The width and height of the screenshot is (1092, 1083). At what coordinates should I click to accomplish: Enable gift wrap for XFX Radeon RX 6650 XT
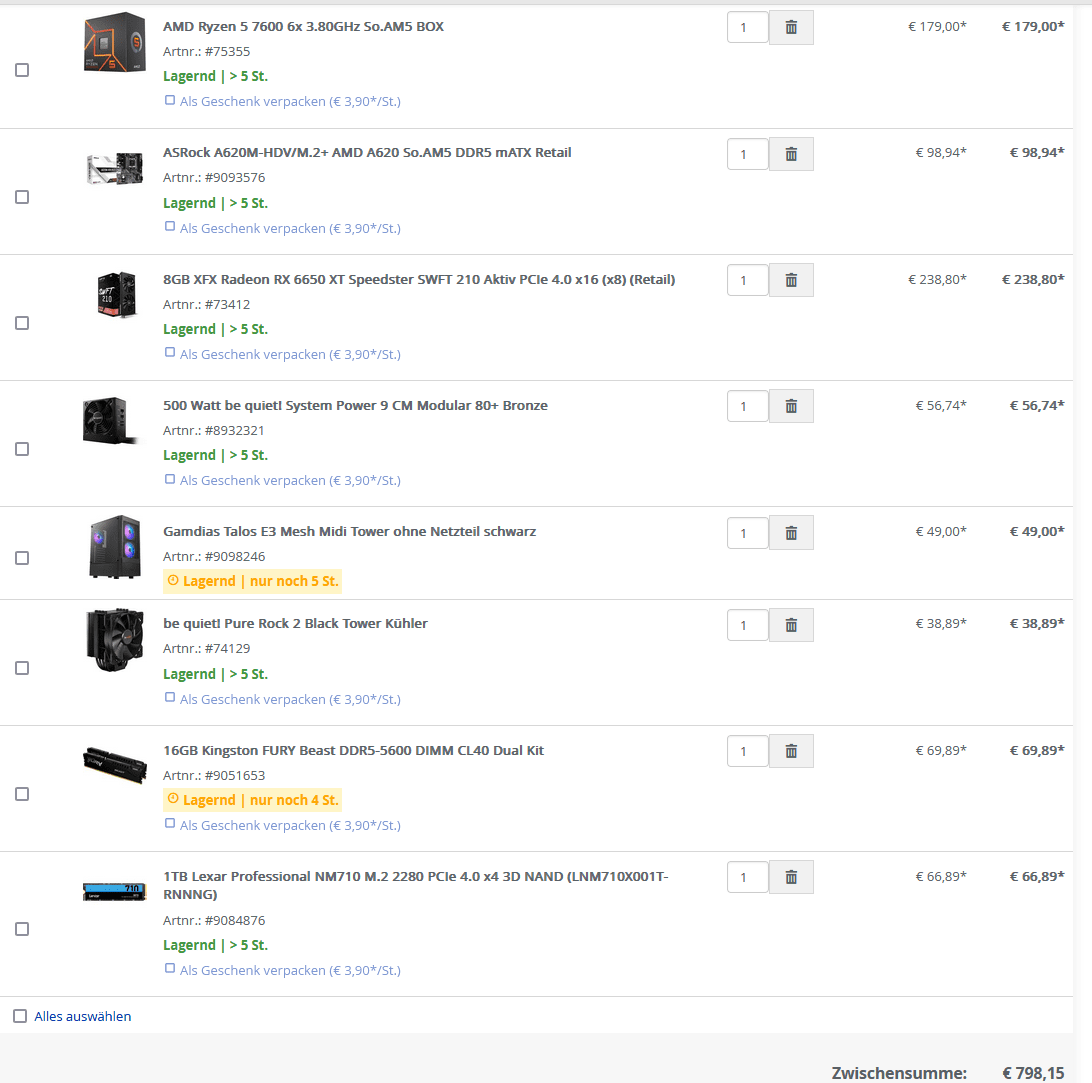pyautogui.click(x=170, y=353)
